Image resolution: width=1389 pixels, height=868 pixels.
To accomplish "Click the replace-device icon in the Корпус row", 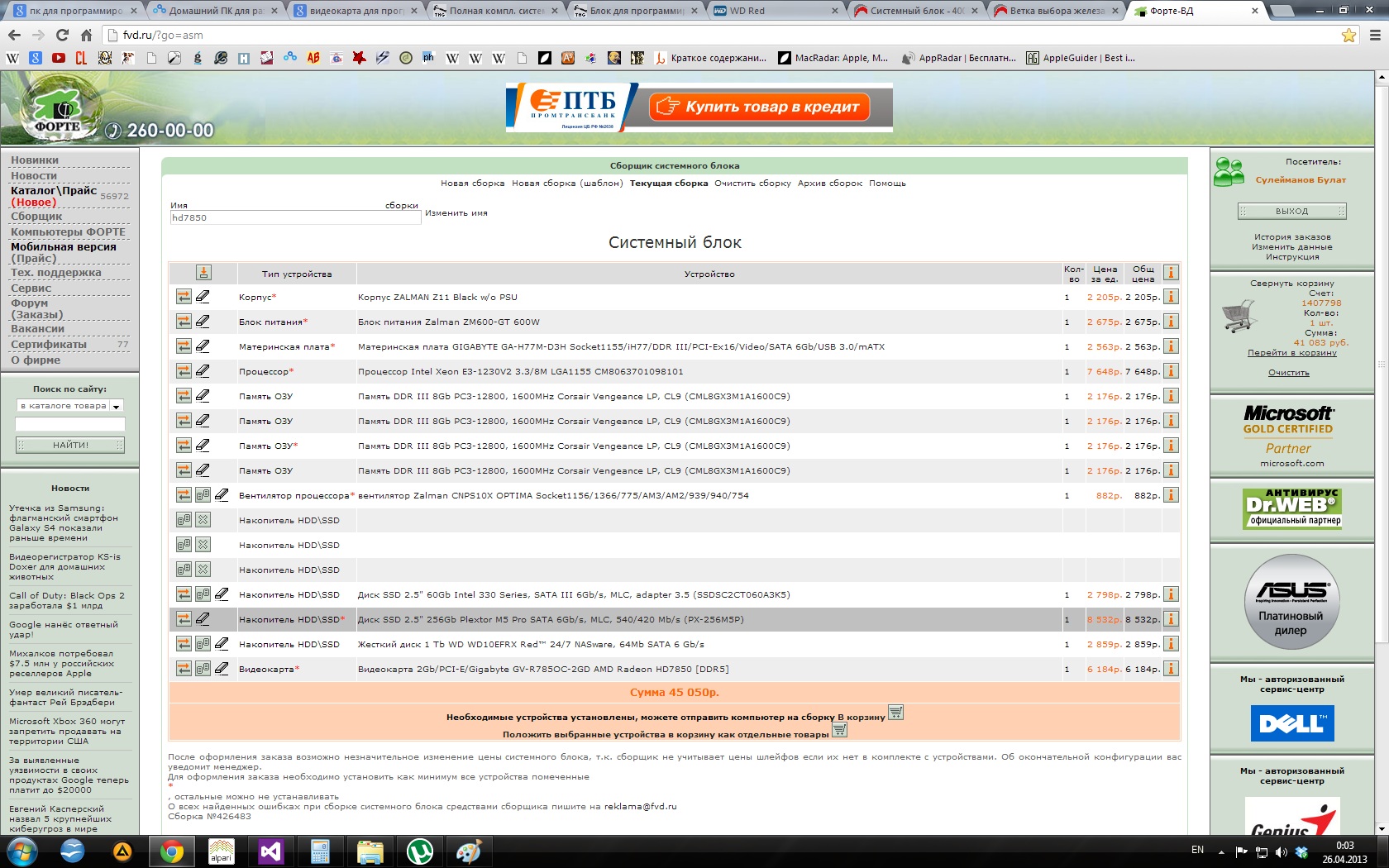I will tap(184, 297).
